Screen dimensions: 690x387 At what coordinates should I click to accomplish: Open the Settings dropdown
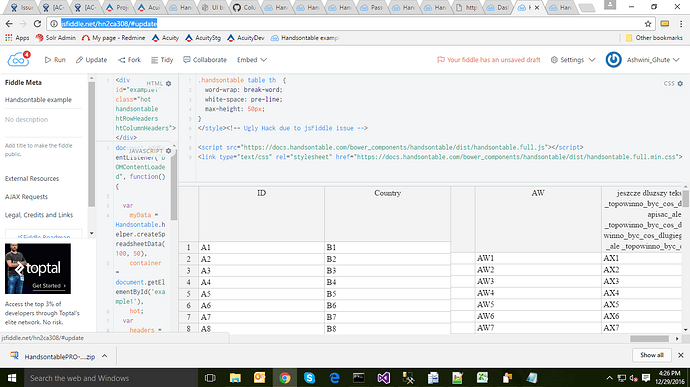pyautogui.click(x=573, y=59)
